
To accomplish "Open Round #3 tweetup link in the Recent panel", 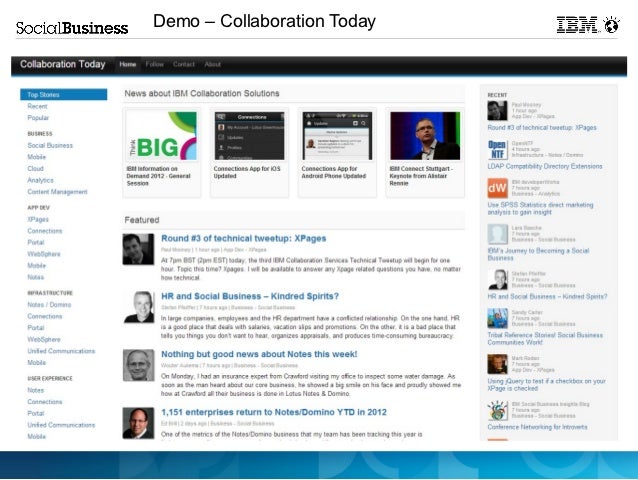I will click(542, 128).
